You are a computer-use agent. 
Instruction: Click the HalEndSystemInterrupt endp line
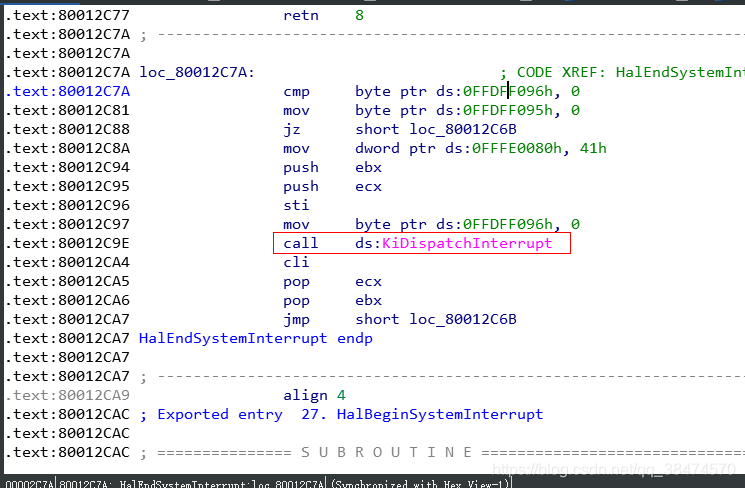pyautogui.click(x=256, y=338)
